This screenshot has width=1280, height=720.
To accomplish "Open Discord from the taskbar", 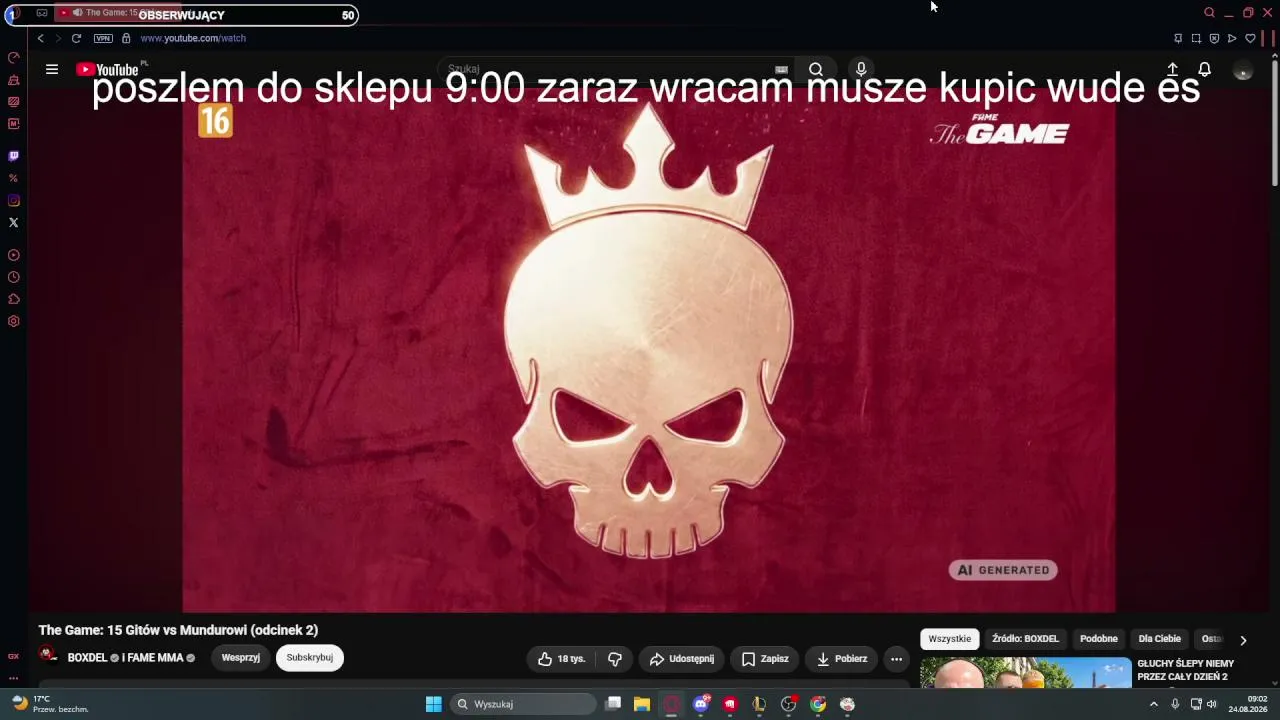I will [x=701, y=704].
